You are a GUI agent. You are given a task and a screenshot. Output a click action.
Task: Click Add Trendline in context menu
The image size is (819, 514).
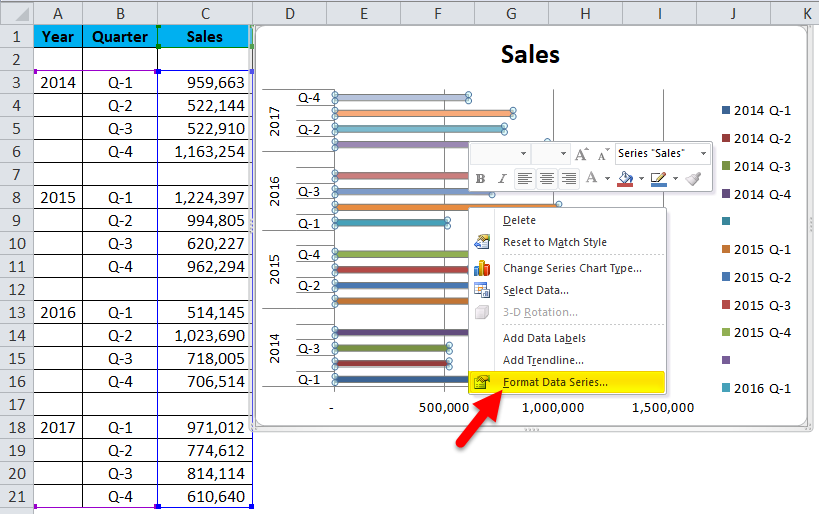[543, 360]
